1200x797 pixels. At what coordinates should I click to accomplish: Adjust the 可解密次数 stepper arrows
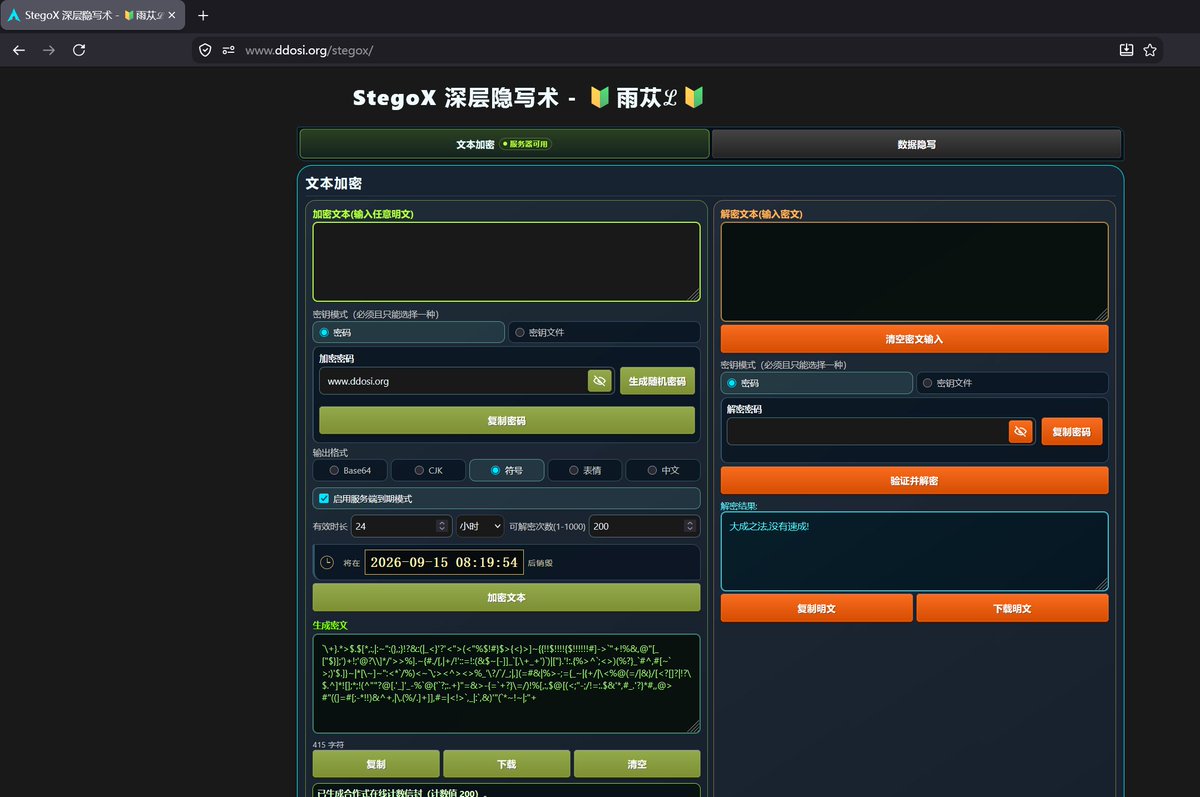click(x=690, y=526)
